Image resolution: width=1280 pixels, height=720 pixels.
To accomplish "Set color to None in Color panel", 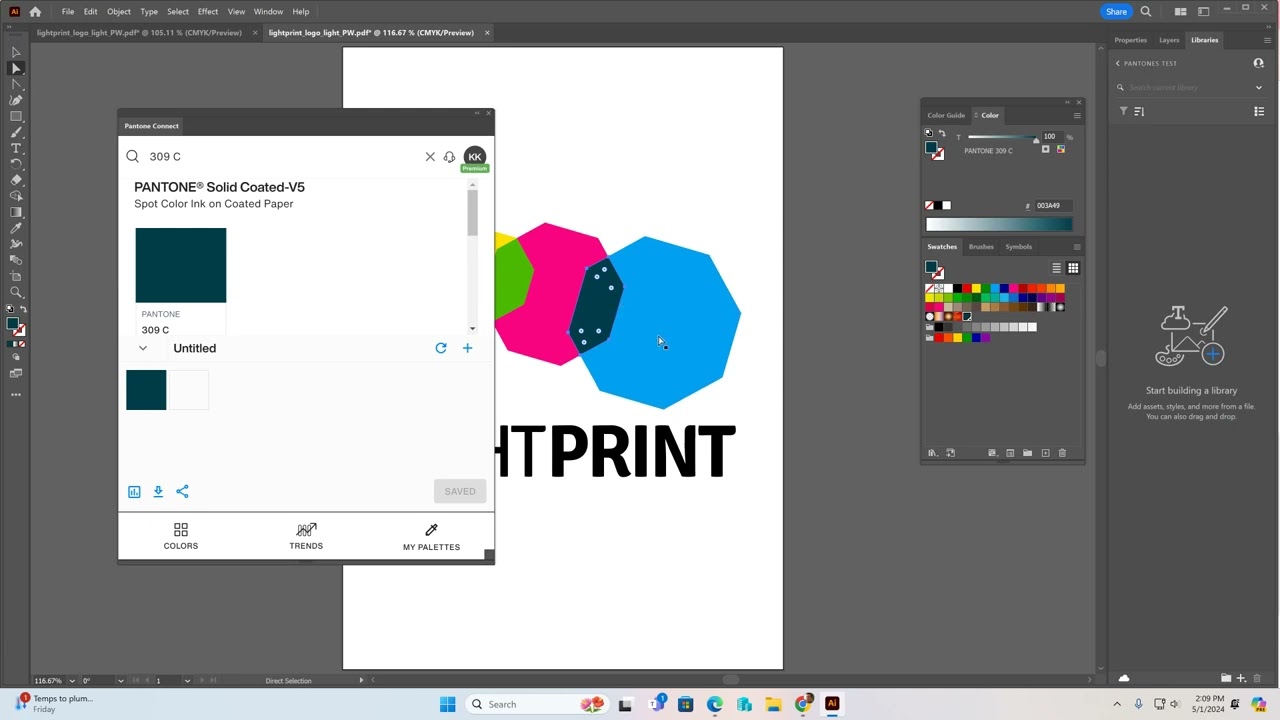I will (930, 205).
